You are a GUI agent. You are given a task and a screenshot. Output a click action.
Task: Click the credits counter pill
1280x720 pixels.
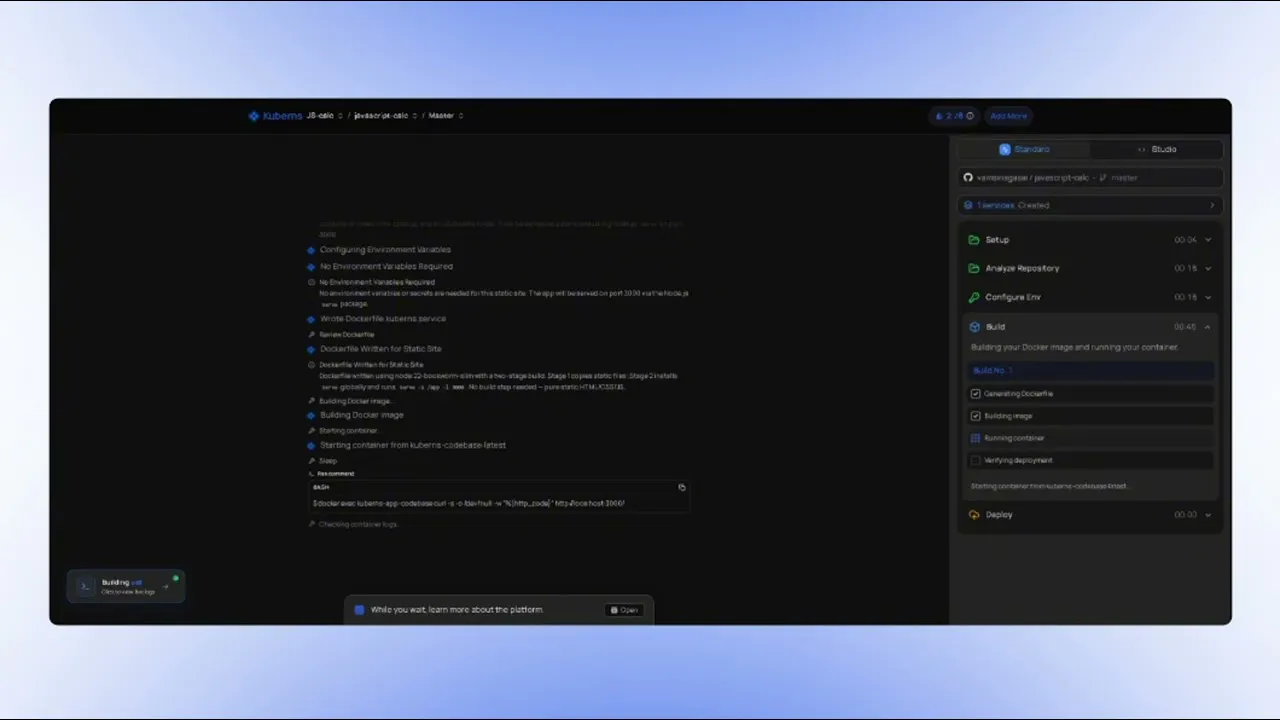(954, 116)
